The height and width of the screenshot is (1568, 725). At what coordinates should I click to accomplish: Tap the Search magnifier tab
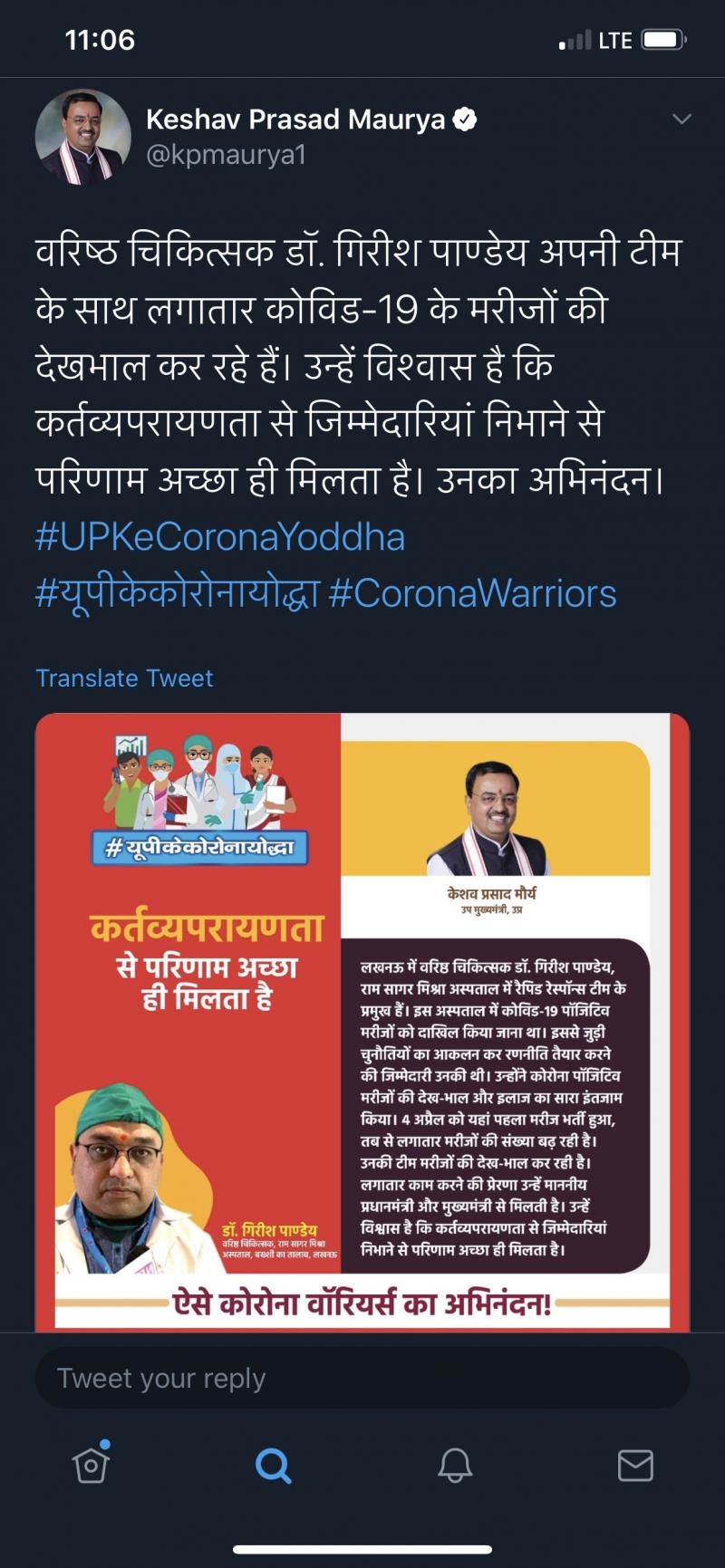273,1465
